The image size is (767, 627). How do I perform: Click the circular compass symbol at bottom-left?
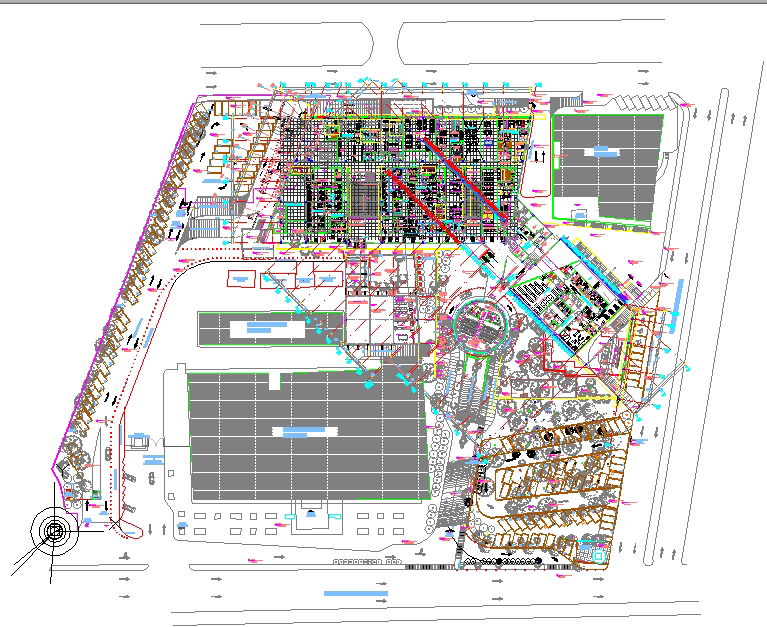54,530
